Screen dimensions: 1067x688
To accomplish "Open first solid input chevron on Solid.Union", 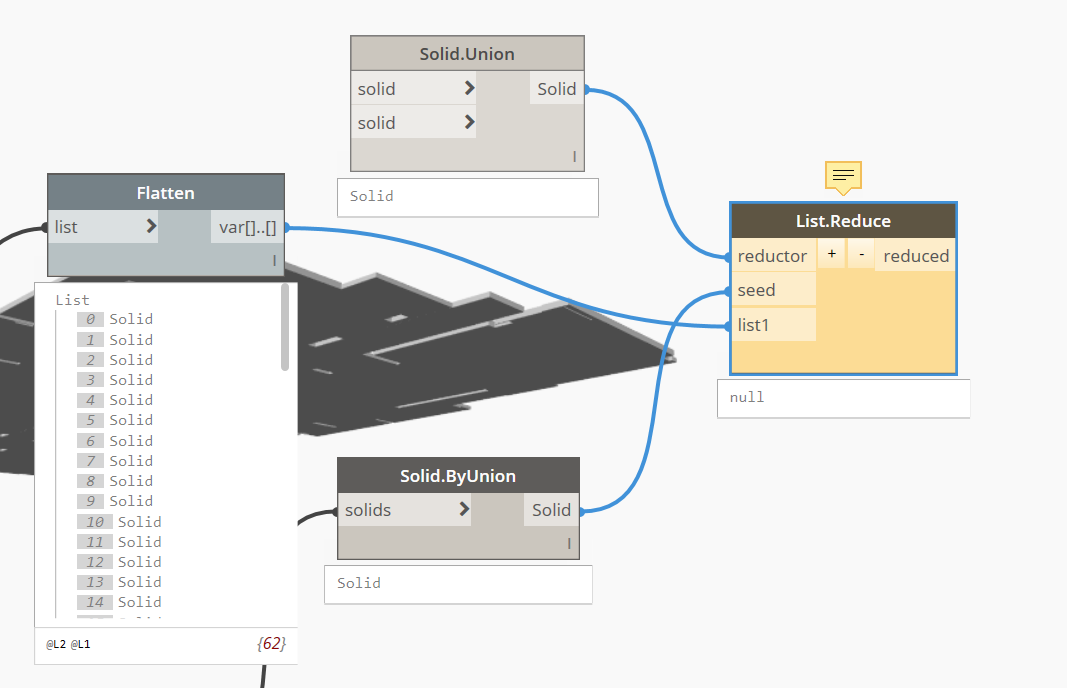I will click(469, 88).
